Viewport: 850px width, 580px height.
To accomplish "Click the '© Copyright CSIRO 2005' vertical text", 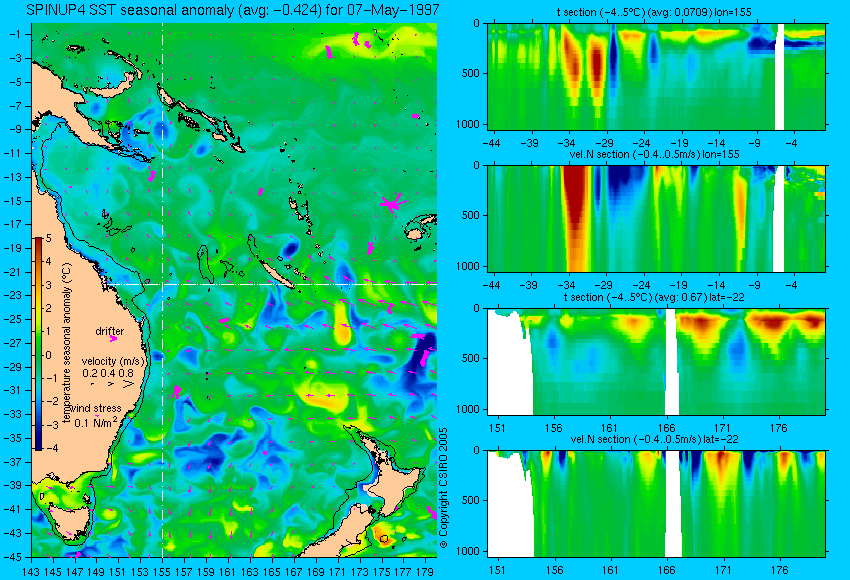I will coord(443,488).
